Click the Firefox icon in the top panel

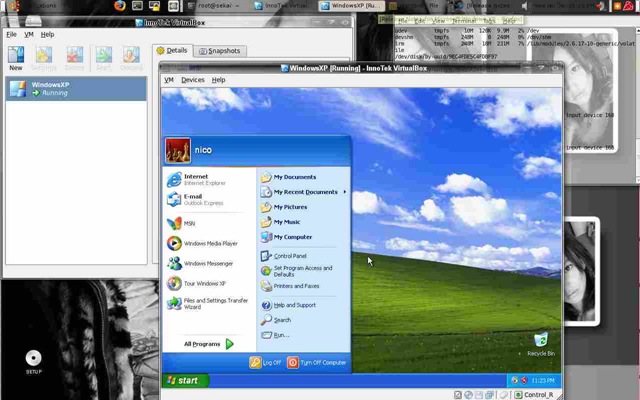click(120, 5)
